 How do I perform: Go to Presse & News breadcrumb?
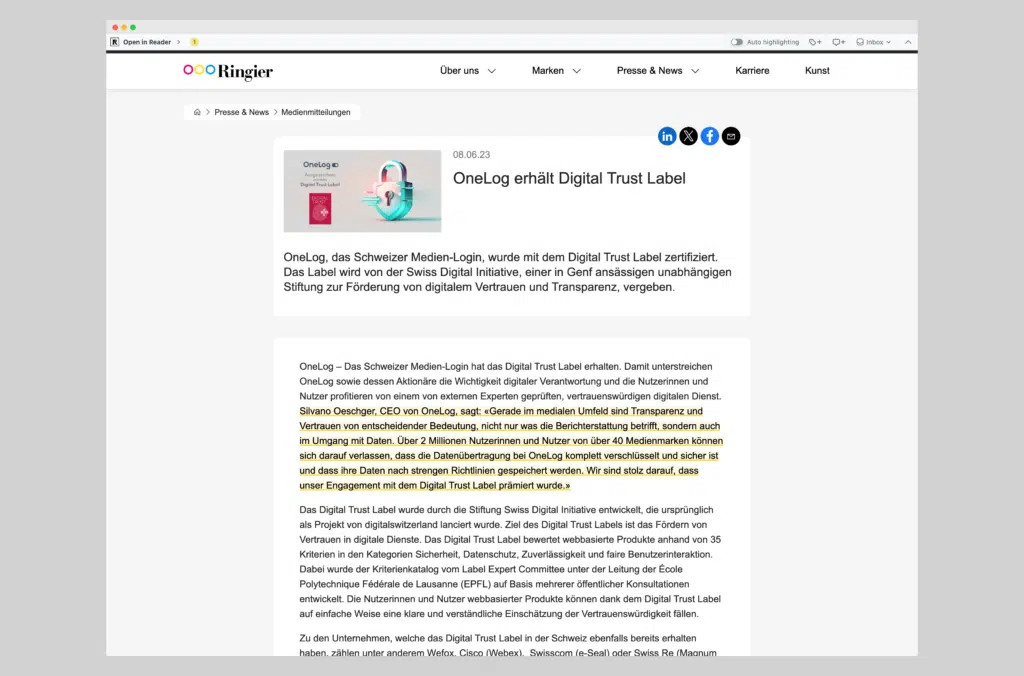click(x=242, y=112)
